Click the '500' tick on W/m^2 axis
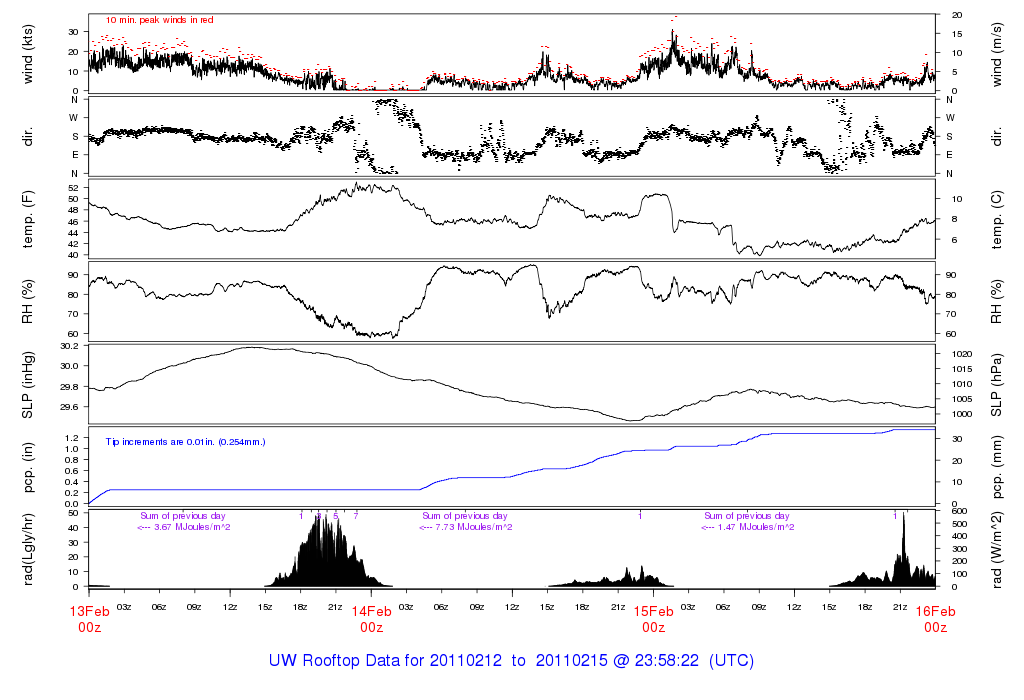The image size is (1024, 700). click(x=959, y=524)
